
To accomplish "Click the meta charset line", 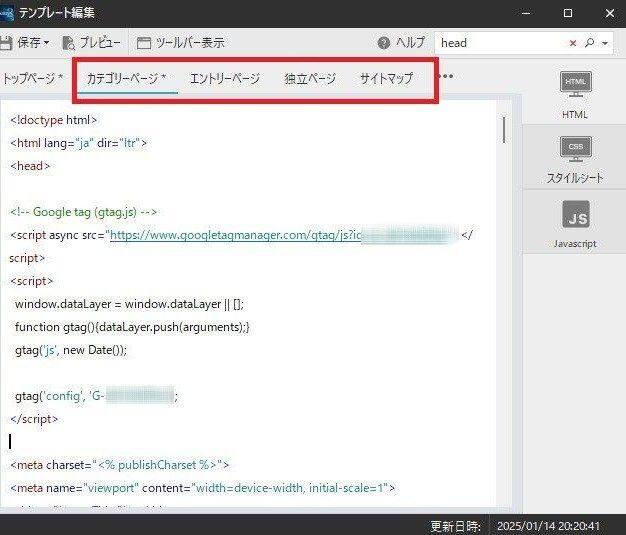I will (x=119, y=465).
